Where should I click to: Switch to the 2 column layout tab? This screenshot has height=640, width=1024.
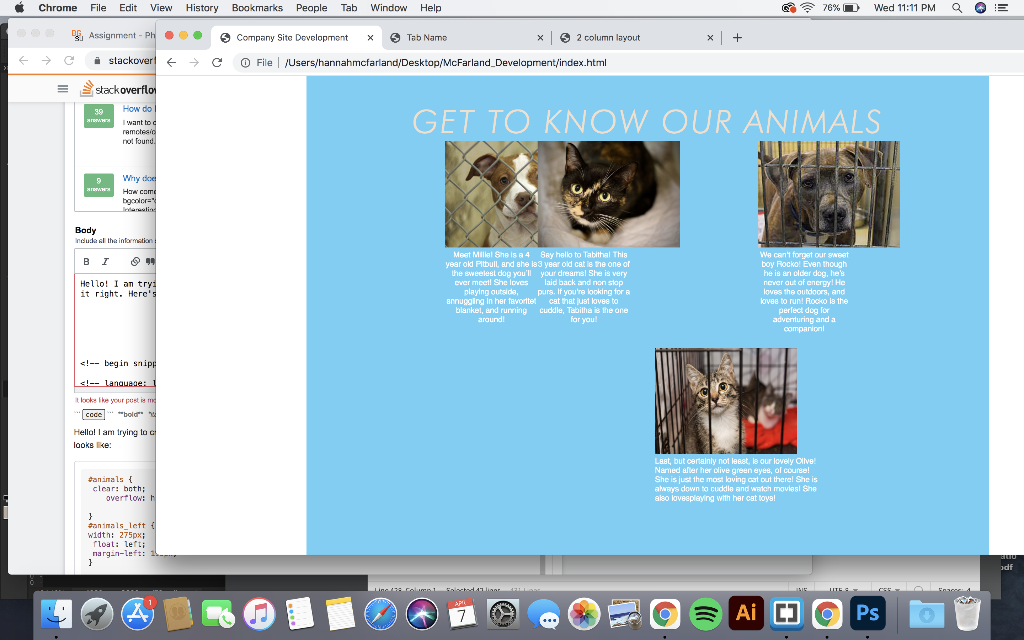tap(637, 38)
